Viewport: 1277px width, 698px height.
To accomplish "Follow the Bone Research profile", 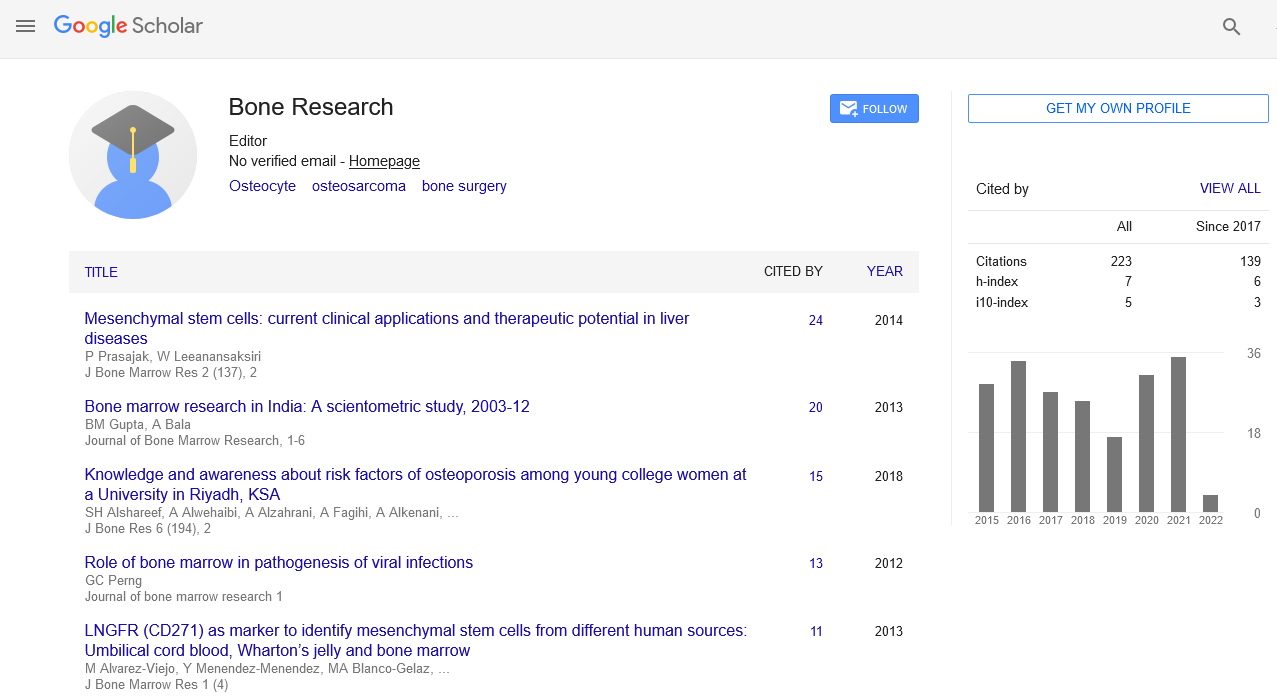I will 873,109.
